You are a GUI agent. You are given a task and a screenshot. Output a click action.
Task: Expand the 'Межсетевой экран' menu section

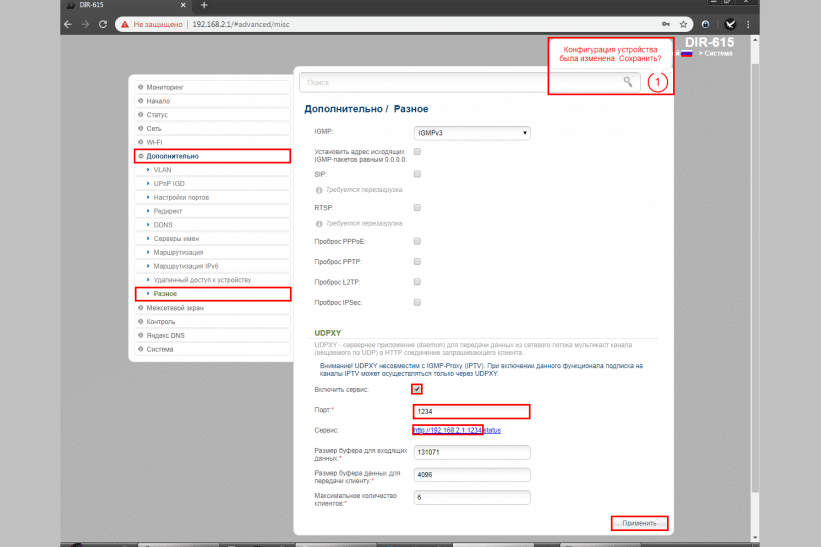[x=174, y=308]
